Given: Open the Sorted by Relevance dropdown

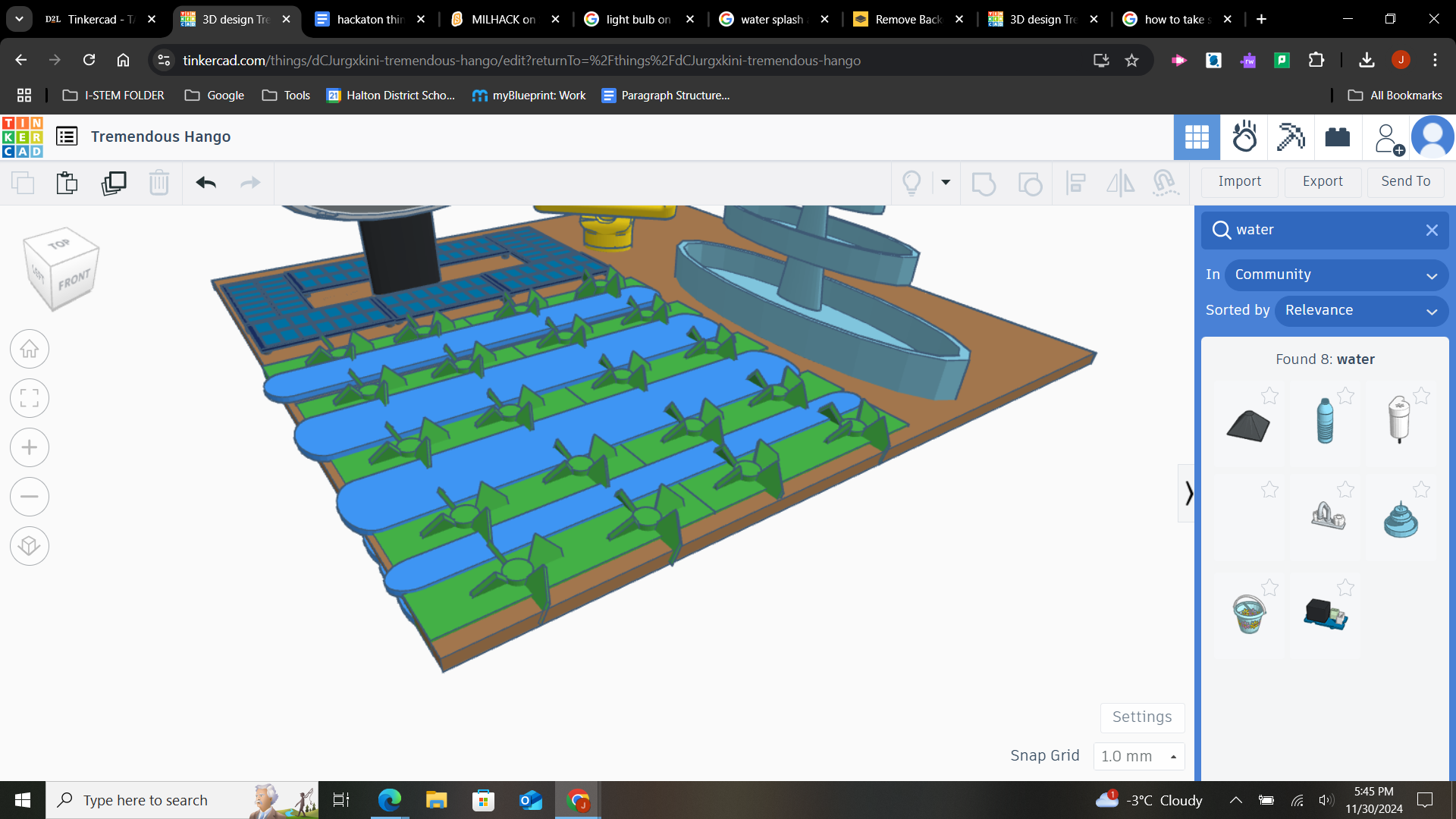Looking at the screenshot, I should [x=1360, y=310].
